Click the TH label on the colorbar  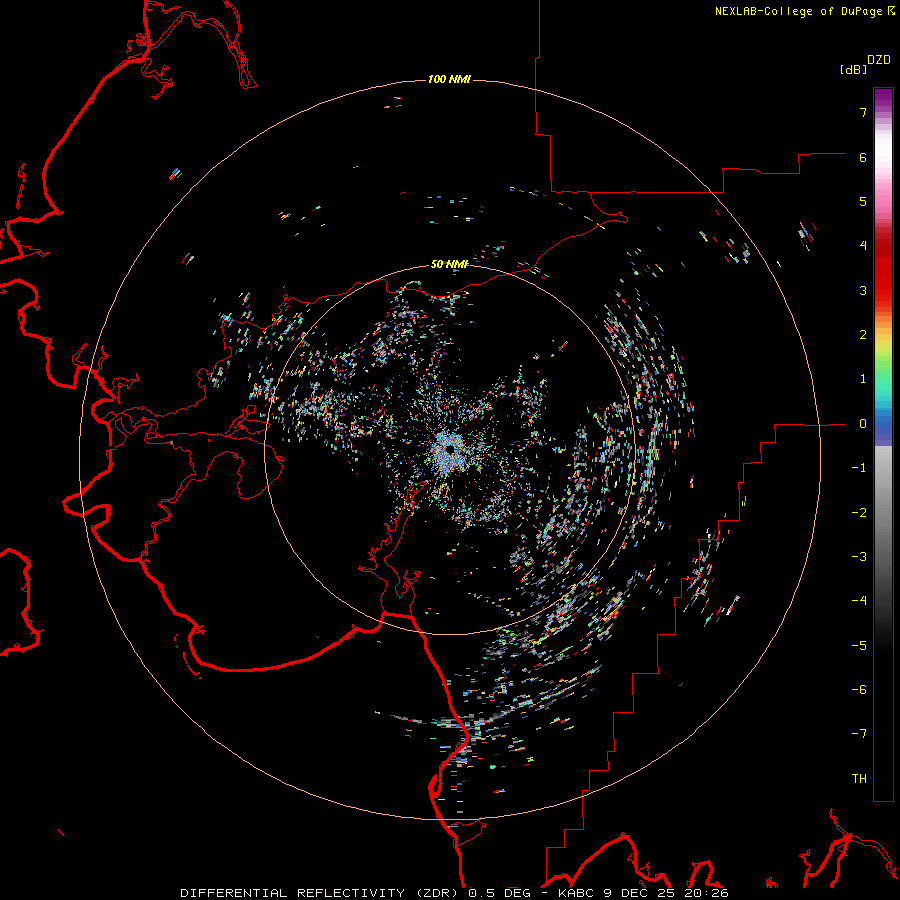tap(859, 779)
